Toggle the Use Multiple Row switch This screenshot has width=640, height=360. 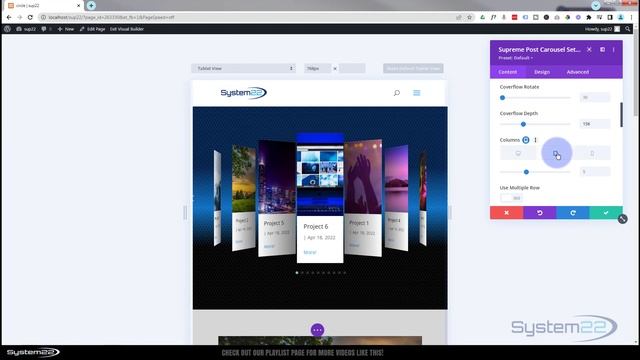coord(511,198)
